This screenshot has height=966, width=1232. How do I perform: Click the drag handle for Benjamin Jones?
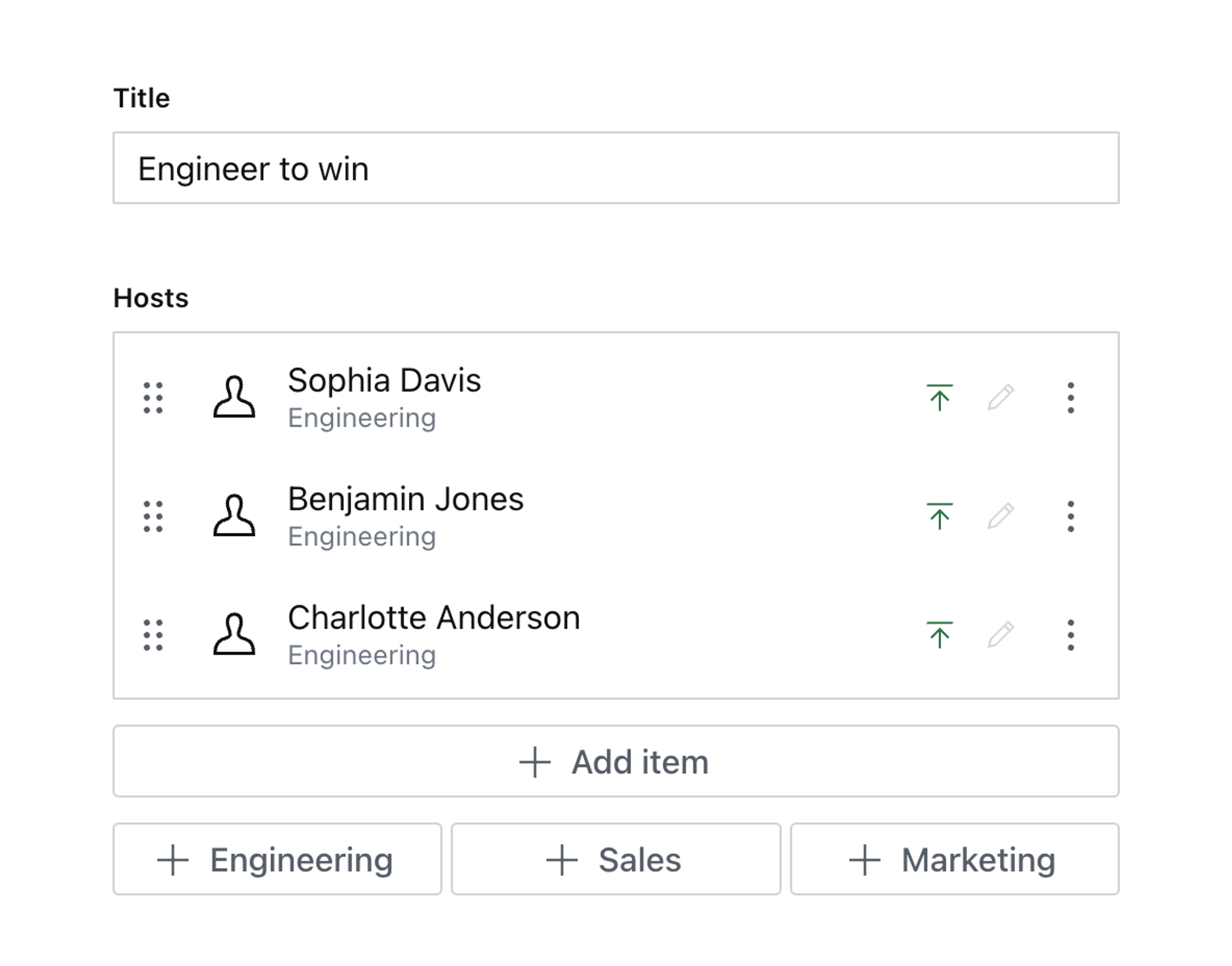pos(153,516)
